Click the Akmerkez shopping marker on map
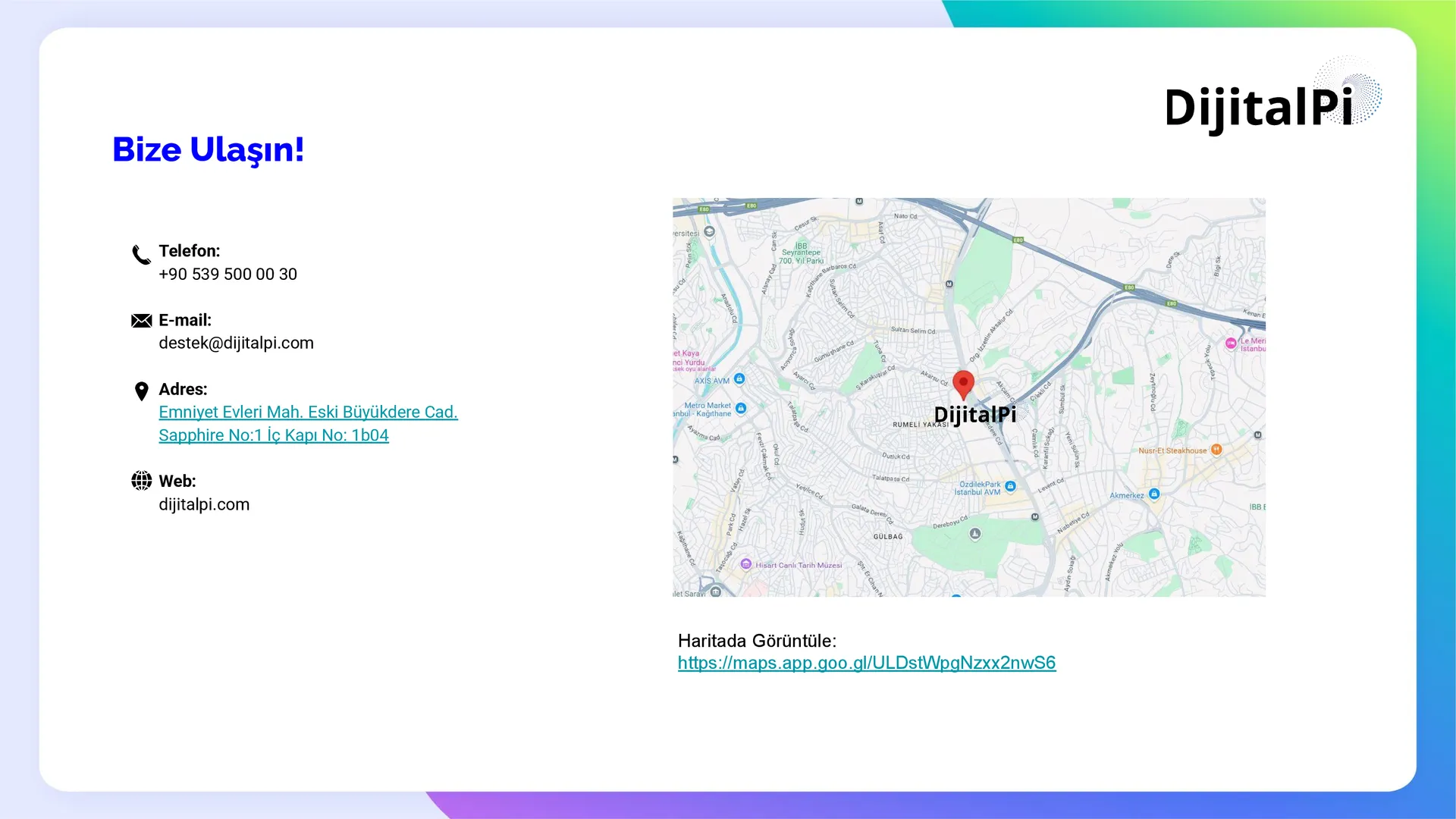 1154,494
